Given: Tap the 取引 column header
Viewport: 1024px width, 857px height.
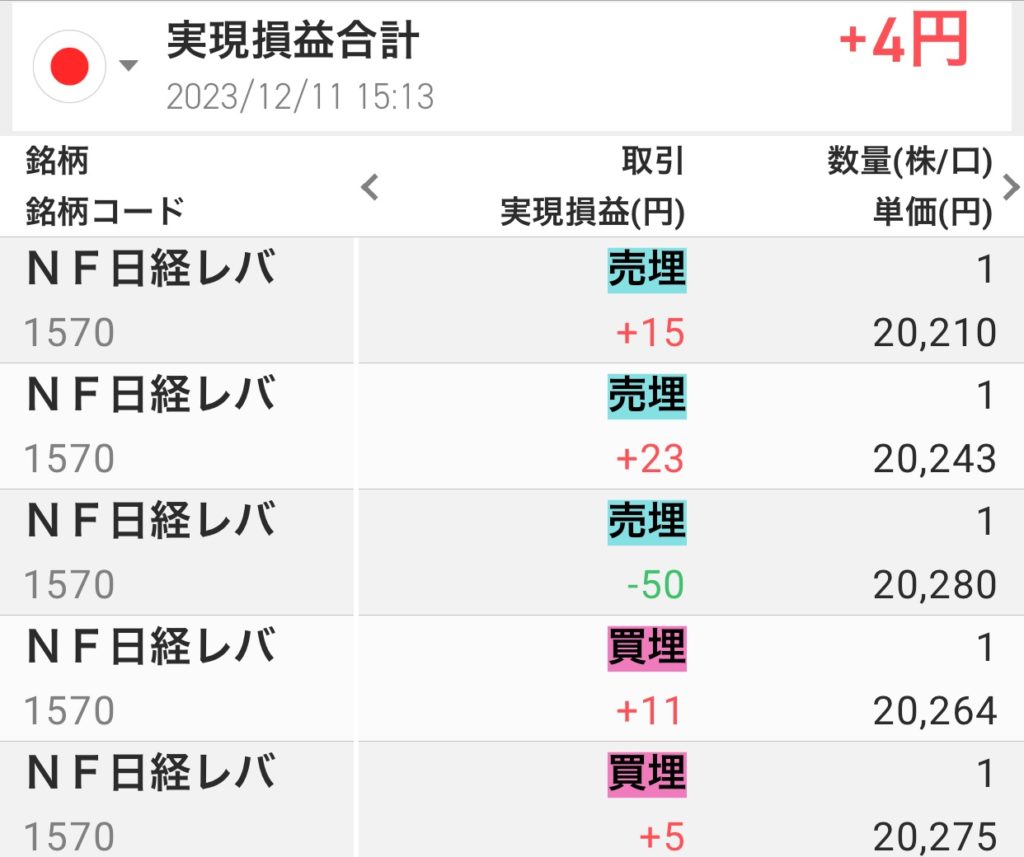Looking at the screenshot, I should point(652,161).
